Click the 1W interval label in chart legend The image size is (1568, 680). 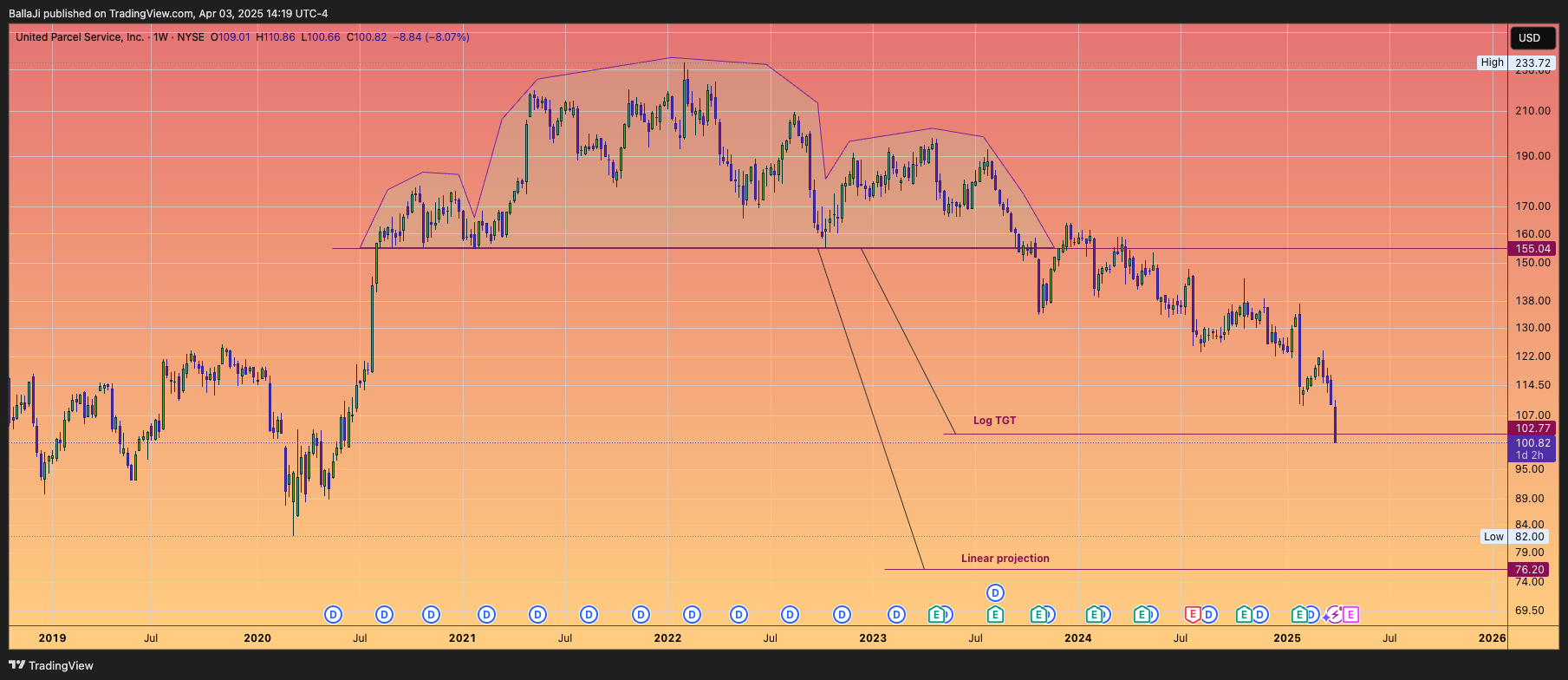[x=160, y=37]
